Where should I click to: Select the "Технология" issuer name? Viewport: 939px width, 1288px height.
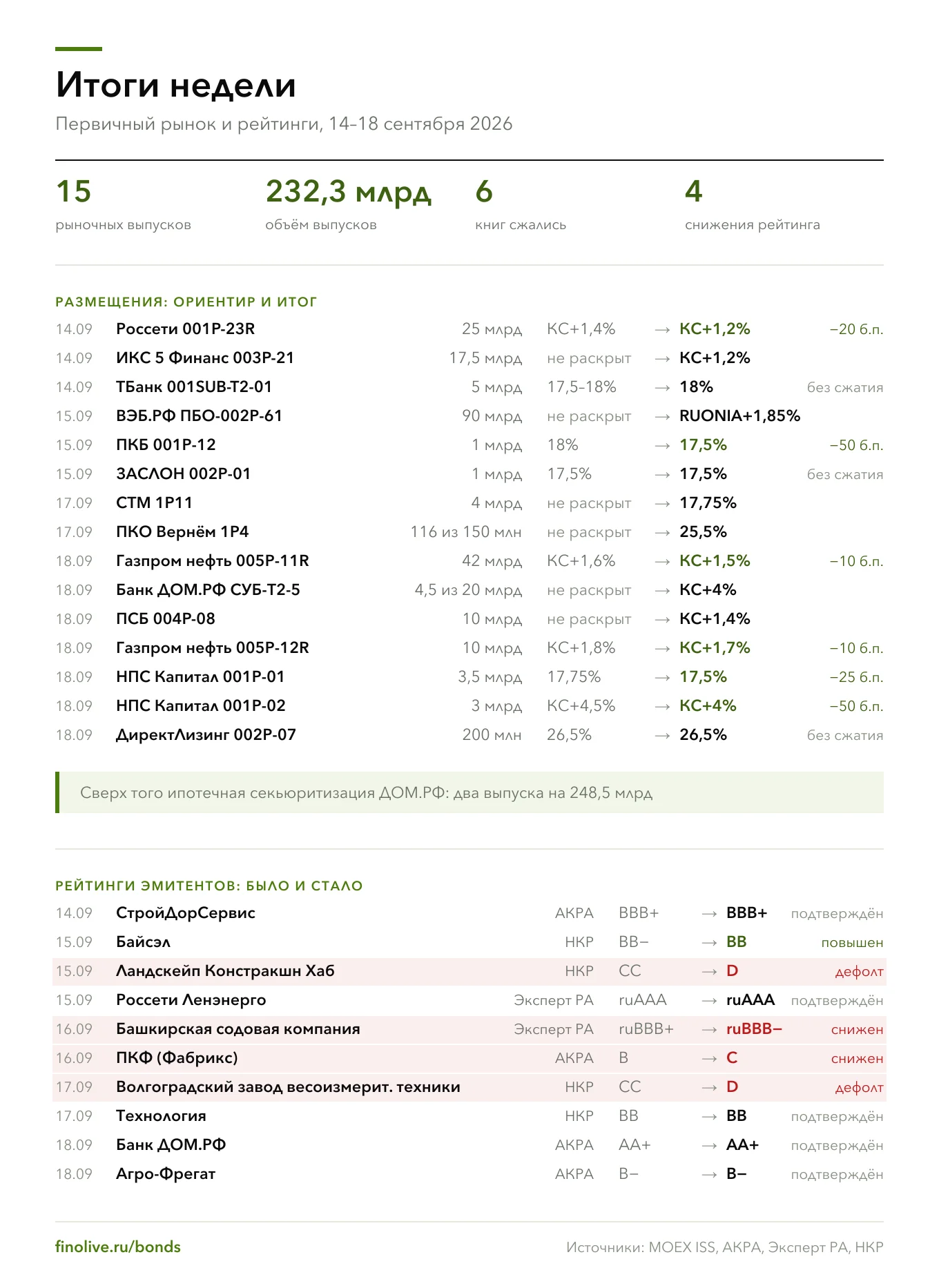(x=161, y=1116)
